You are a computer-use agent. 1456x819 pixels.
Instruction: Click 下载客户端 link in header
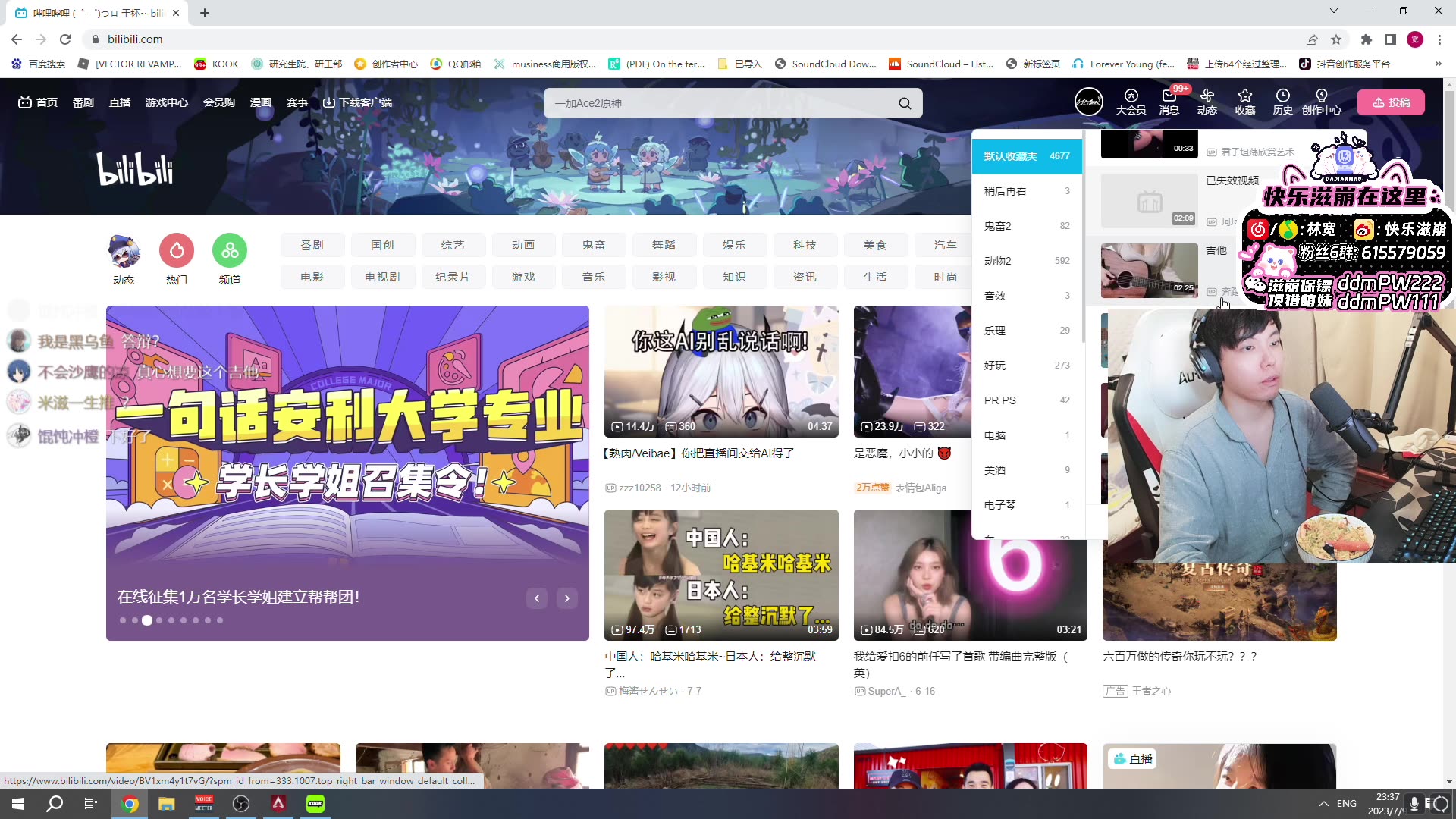coord(358,102)
